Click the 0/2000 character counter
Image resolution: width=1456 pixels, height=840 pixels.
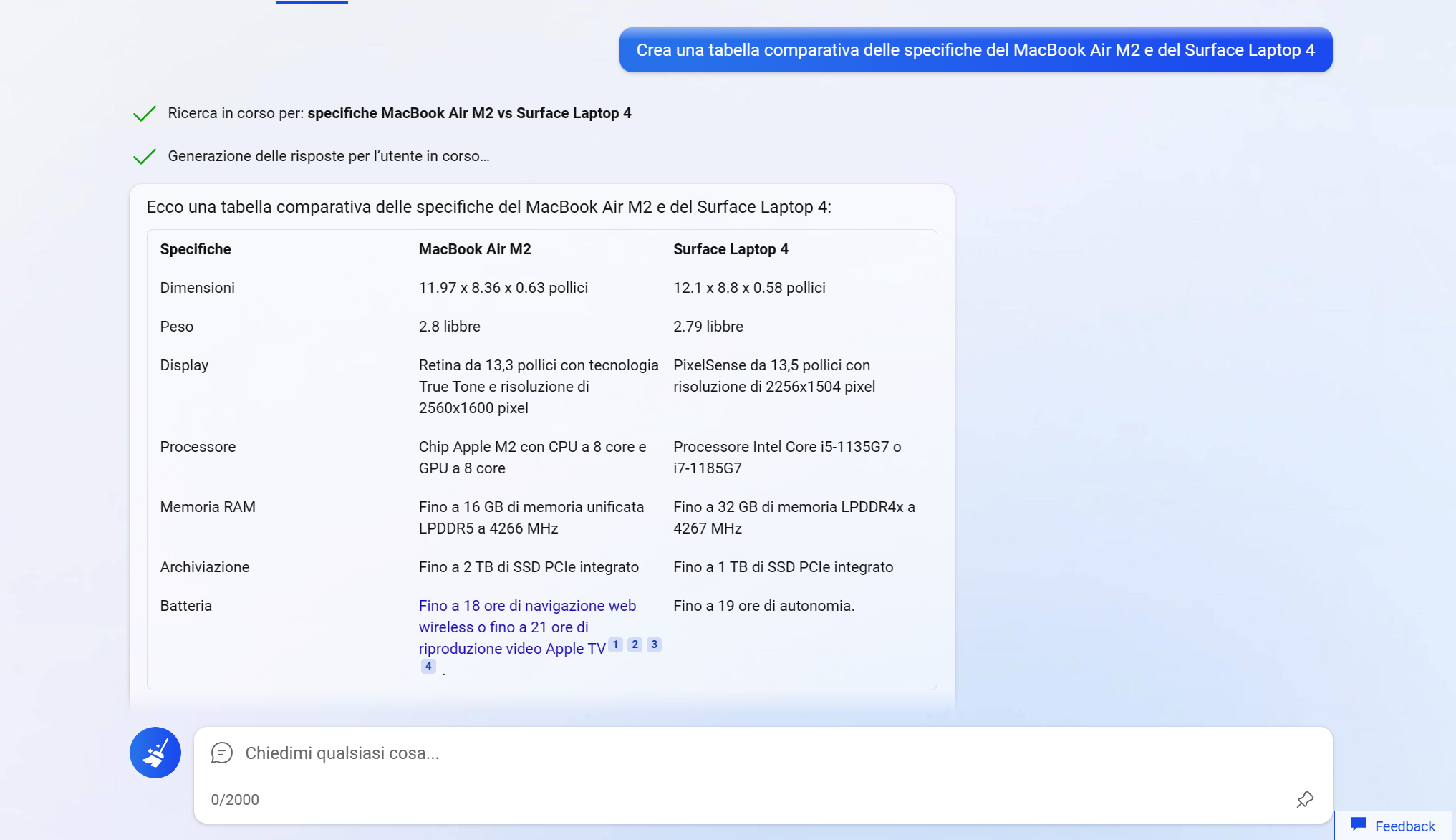[x=235, y=800]
